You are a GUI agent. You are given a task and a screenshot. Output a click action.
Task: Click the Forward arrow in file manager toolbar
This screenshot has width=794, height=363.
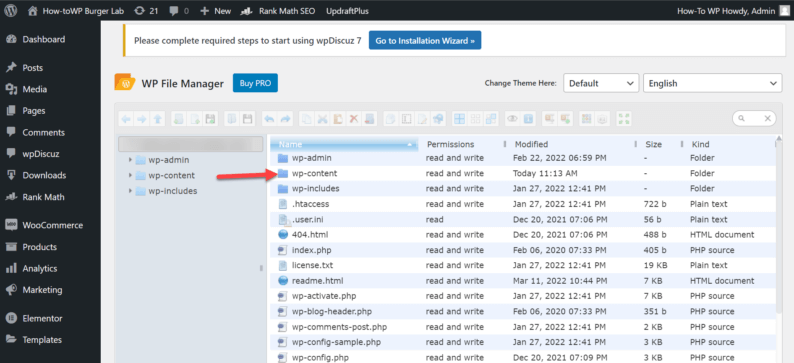[141, 119]
